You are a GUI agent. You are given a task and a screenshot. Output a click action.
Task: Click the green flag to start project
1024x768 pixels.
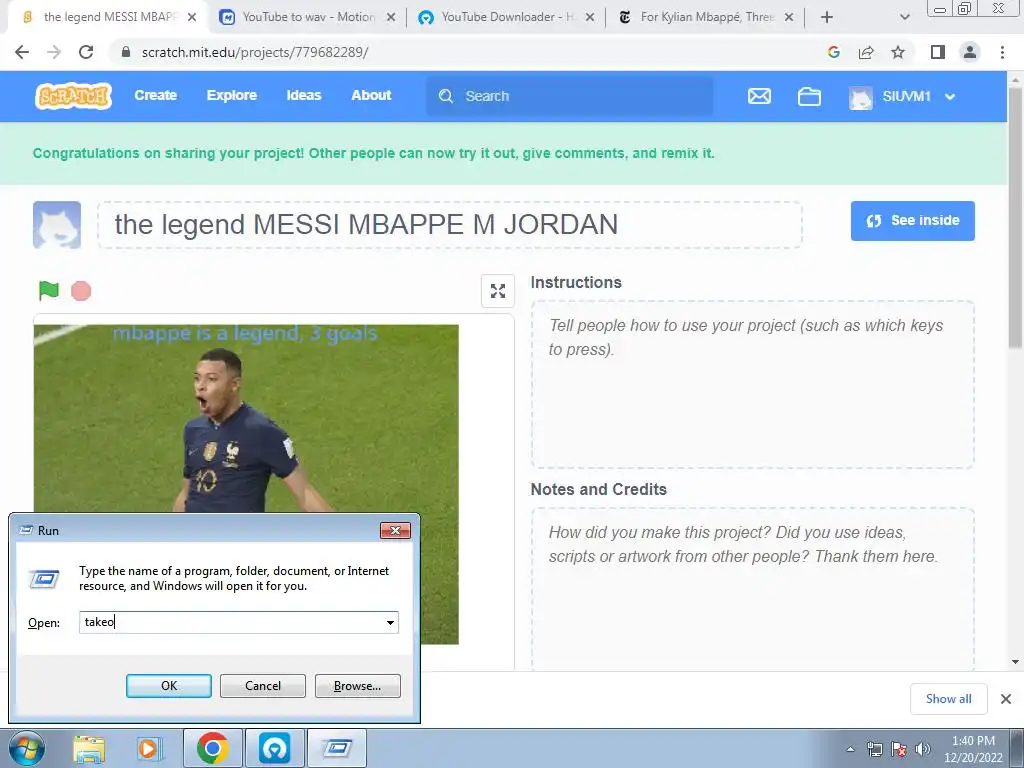click(48, 291)
